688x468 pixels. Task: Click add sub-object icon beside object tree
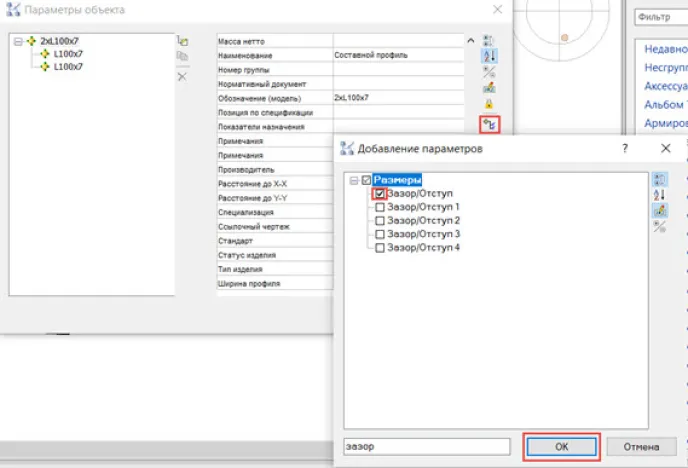182,41
